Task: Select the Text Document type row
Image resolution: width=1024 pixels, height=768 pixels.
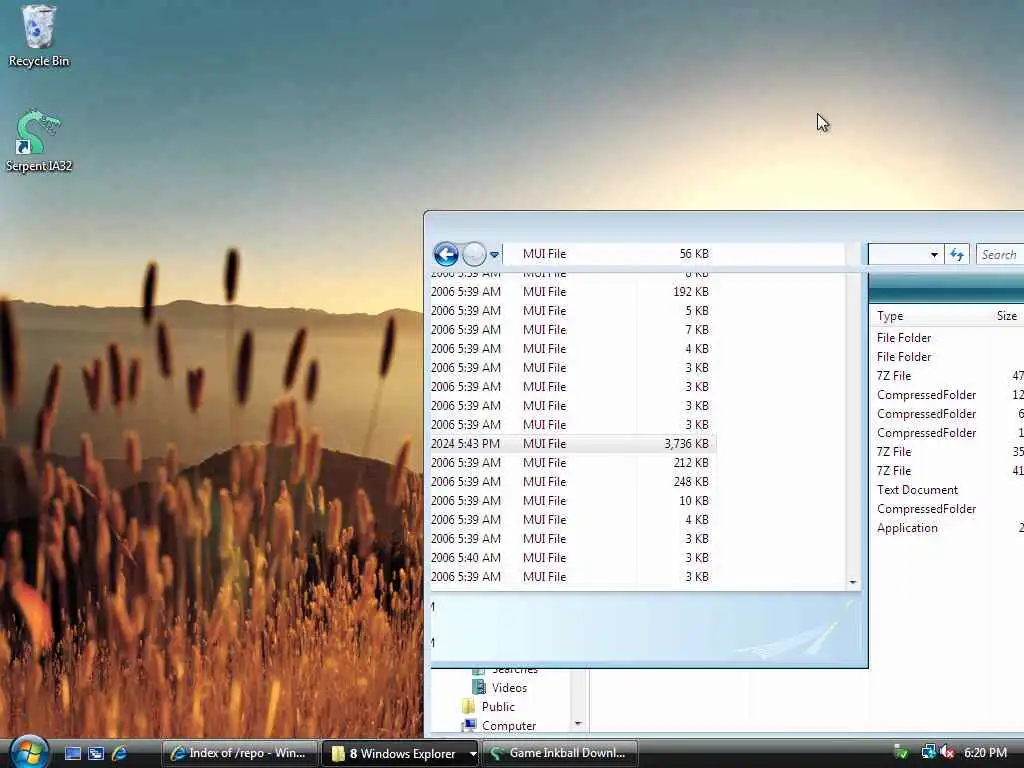Action: tap(917, 490)
